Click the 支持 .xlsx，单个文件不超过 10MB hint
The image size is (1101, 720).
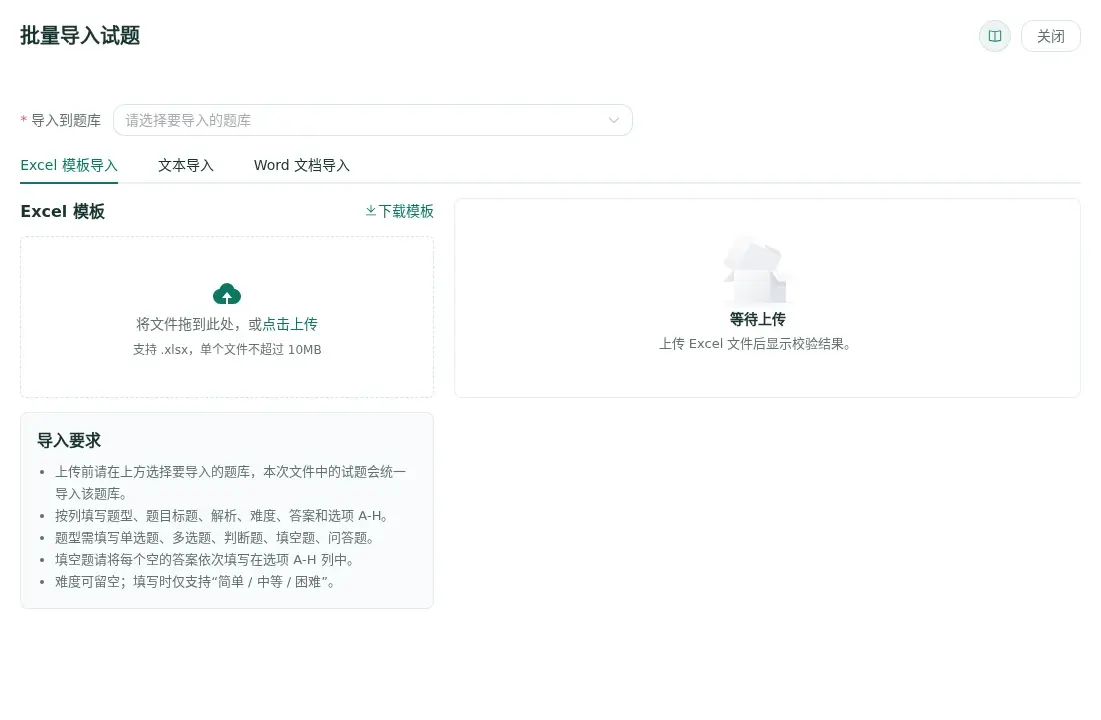227,349
